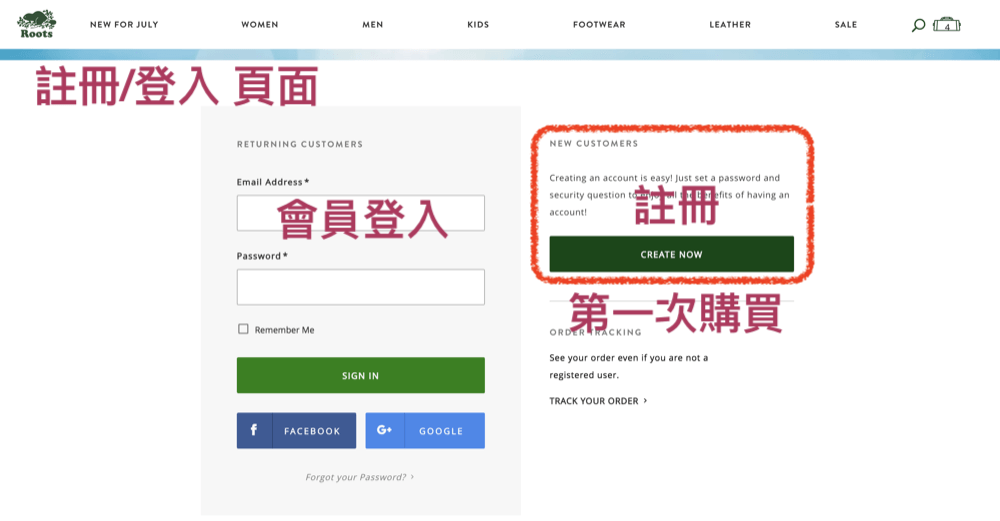Go to the Kids section
Screen dimensions: 1000x521
[478, 25]
